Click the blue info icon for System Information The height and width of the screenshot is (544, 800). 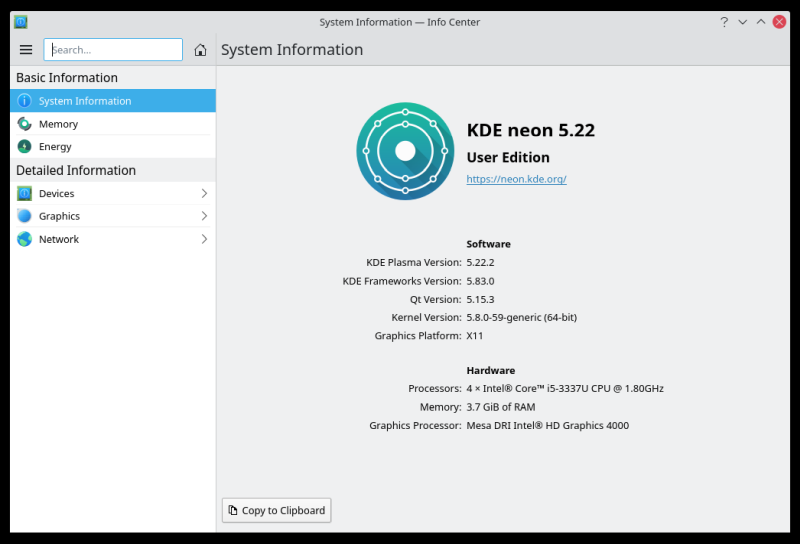tap(25, 101)
